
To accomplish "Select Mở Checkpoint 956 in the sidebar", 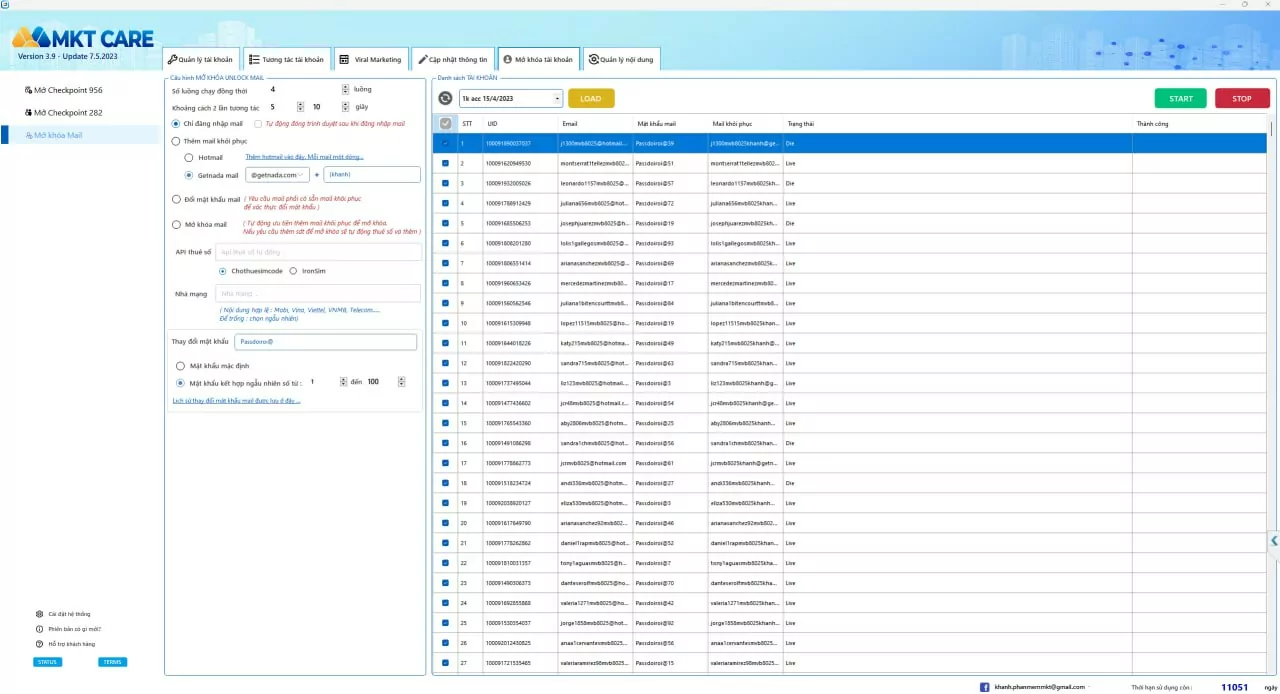I will pyautogui.click(x=80, y=90).
